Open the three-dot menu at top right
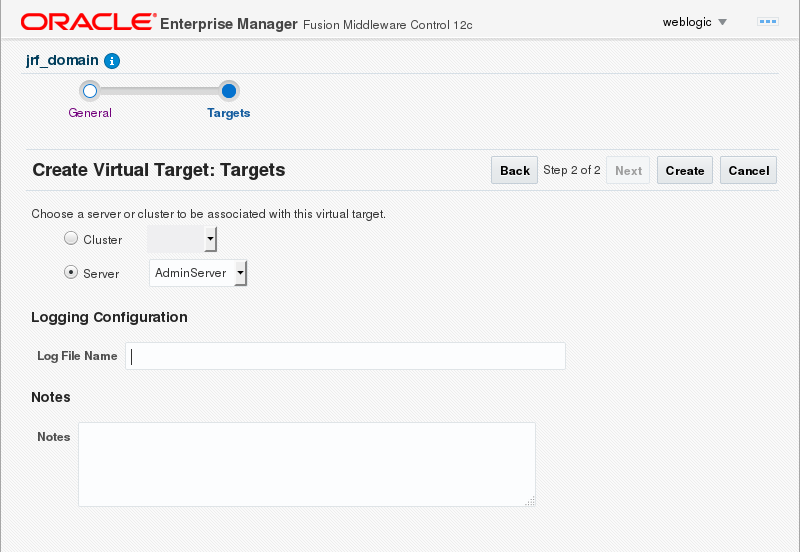Viewport: 800px width, 552px height. [767, 21]
